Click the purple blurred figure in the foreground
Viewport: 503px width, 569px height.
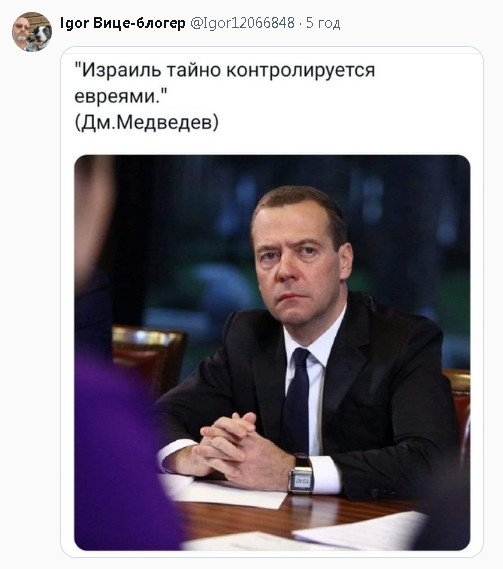(x=120, y=454)
